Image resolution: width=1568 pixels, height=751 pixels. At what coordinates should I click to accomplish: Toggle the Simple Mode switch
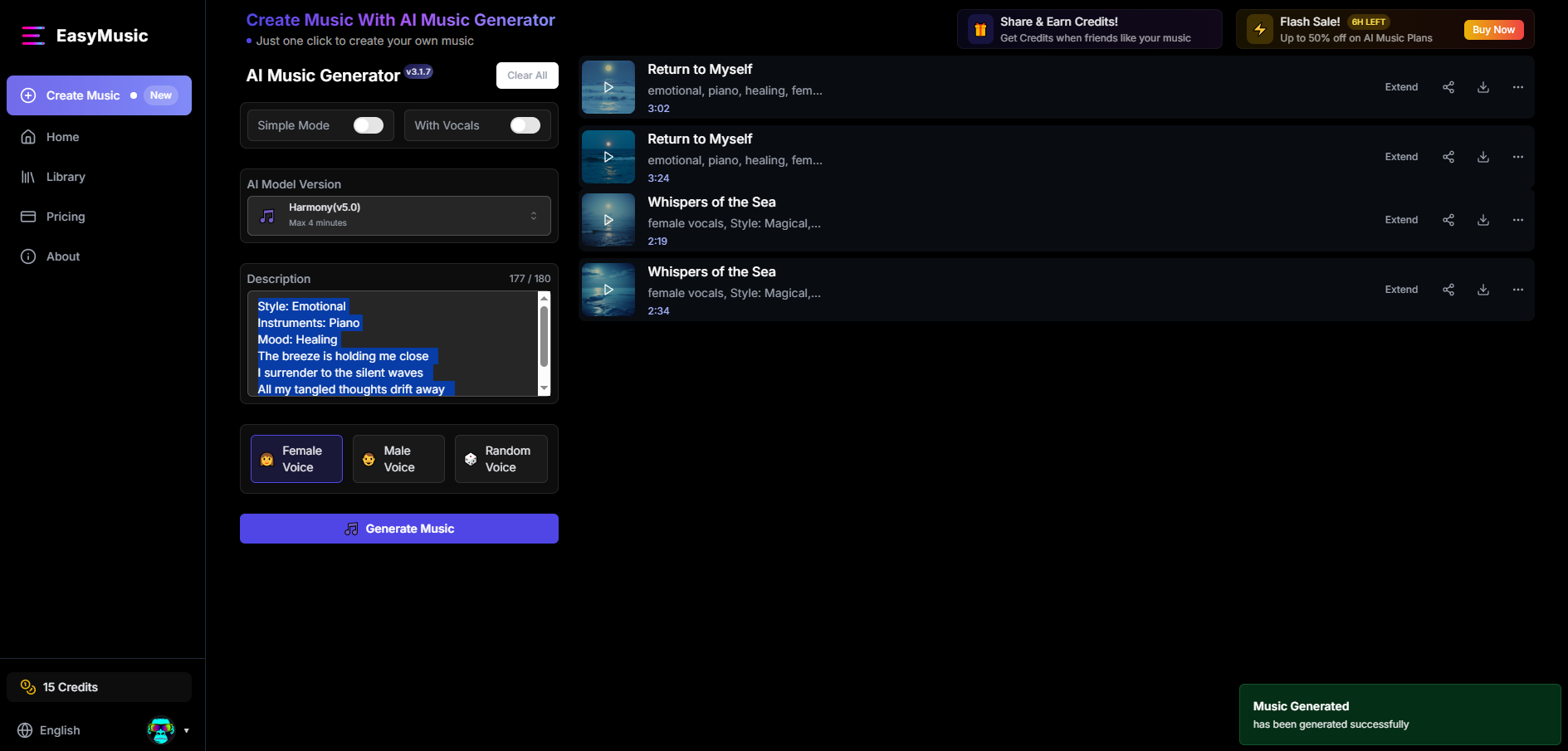point(369,125)
